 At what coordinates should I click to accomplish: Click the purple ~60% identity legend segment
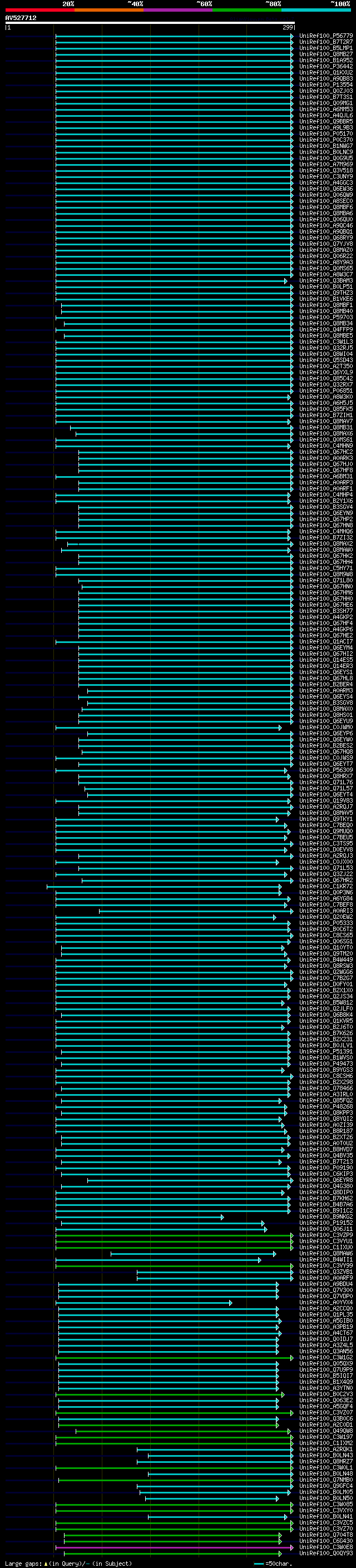[x=179, y=10]
